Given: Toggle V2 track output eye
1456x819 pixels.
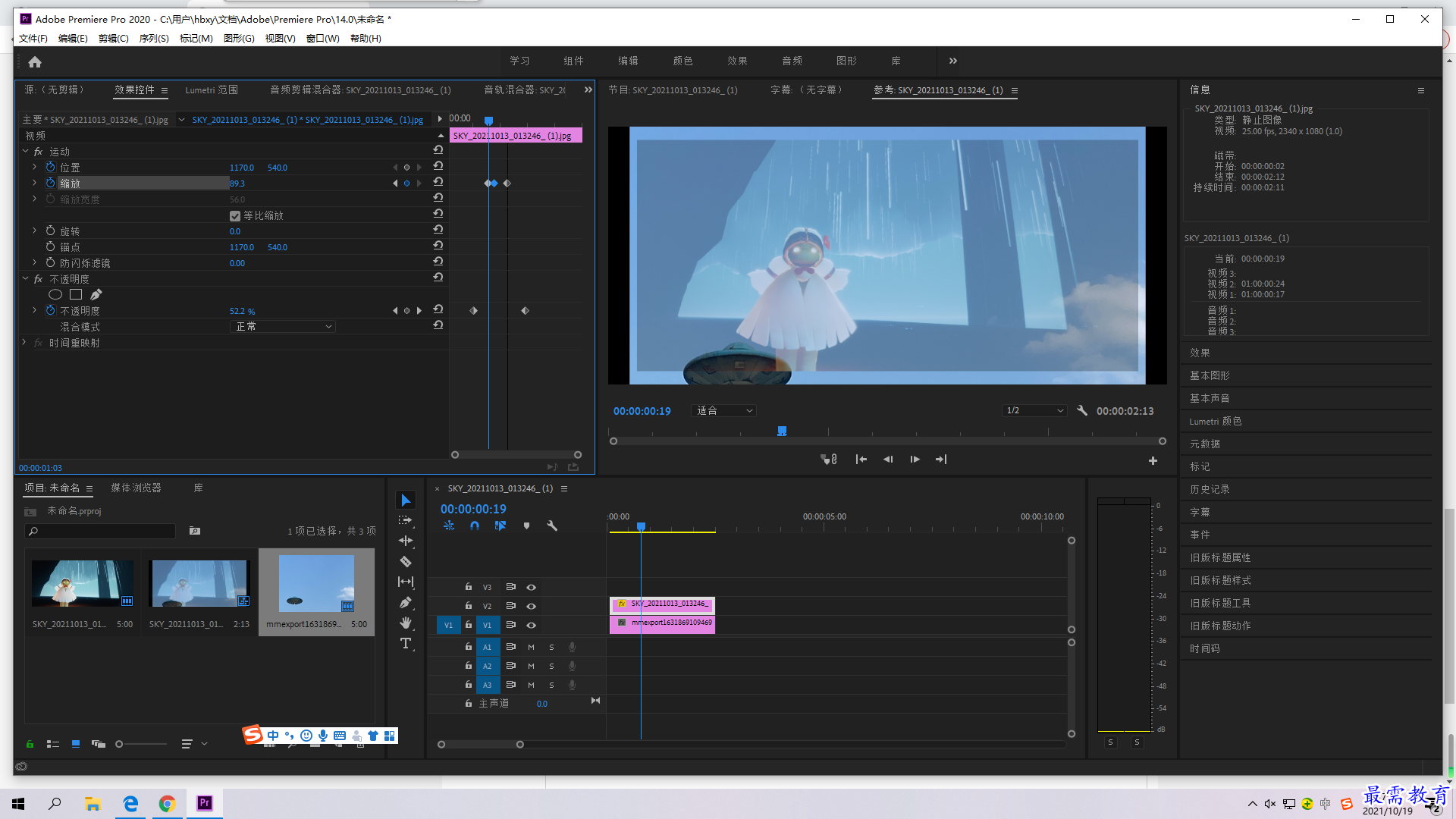Looking at the screenshot, I should click(x=532, y=606).
